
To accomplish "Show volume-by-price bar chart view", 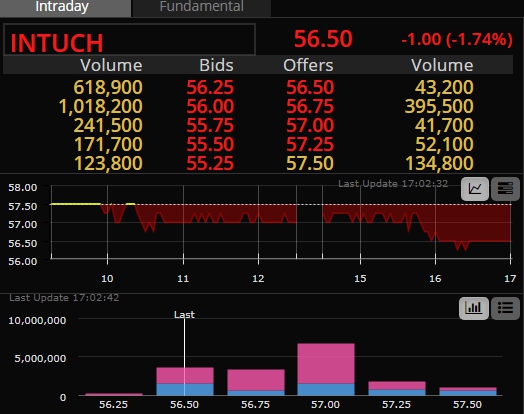I will pyautogui.click(x=474, y=308).
